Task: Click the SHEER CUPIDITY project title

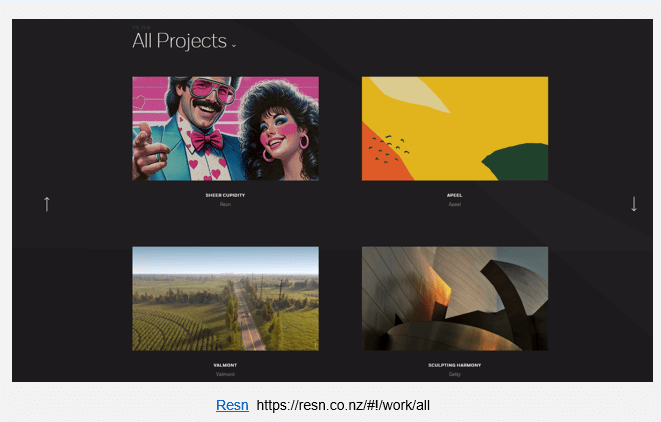Action: 225,195
